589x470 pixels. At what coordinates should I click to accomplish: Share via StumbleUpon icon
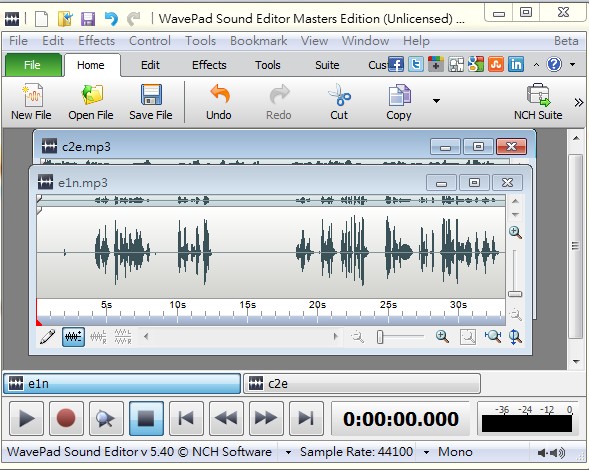(496, 64)
